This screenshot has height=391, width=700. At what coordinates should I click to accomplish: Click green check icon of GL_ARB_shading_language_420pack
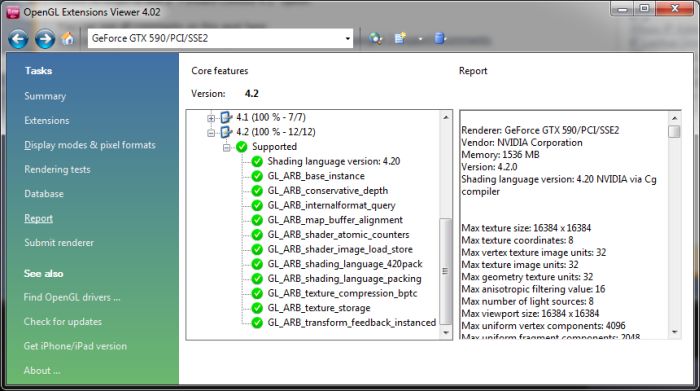point(257,264)
